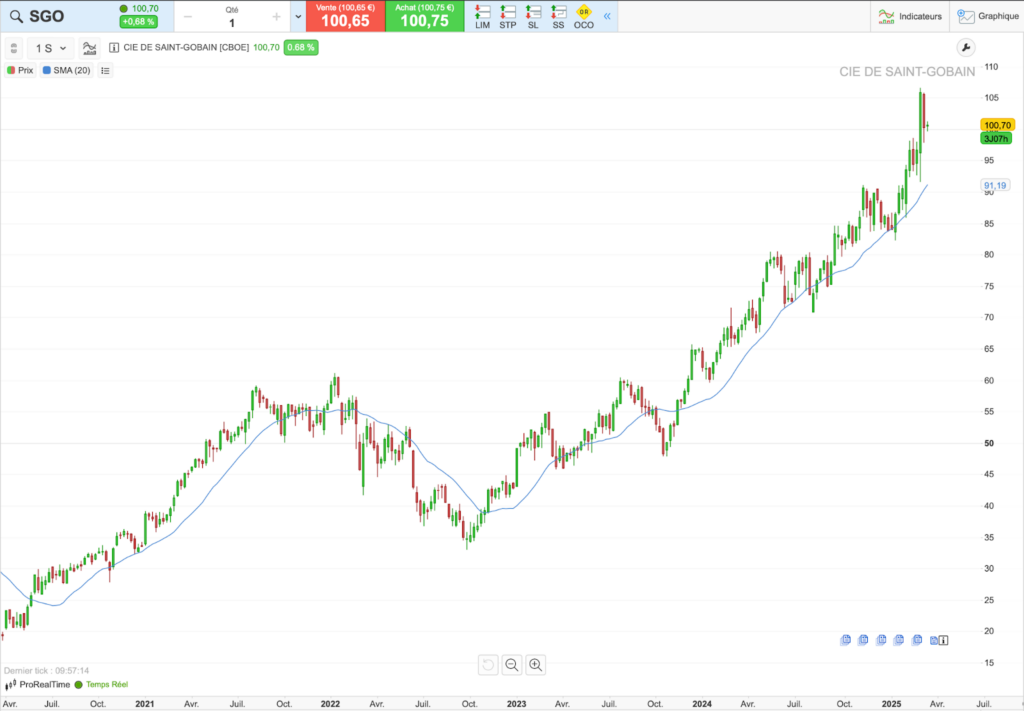Image resolution: width=1024 pixels, height=711 pixels.
Task: Click the Temps Réel status indicator
Action: (x=101, y=684)
